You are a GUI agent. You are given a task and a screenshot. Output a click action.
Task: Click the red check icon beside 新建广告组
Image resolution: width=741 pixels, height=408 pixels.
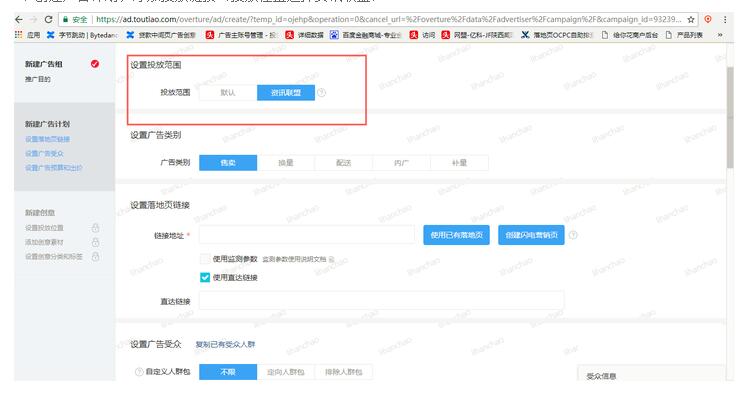[x=95, y=64]
